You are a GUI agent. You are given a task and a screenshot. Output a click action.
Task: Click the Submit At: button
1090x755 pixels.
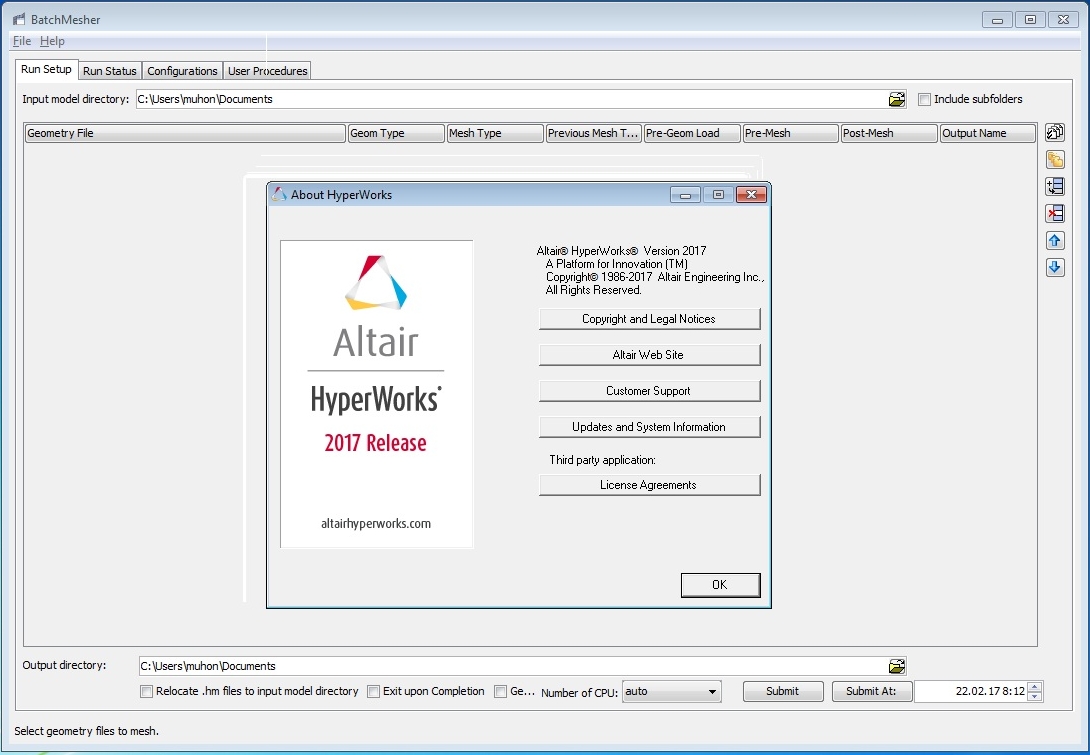pyautogui.click(x=872, y=692)
